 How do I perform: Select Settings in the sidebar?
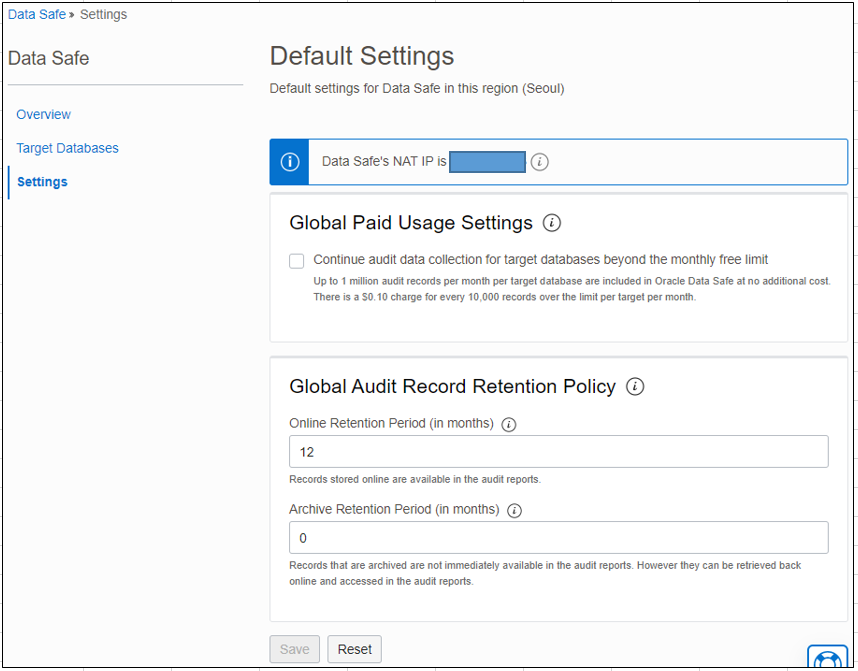pos(42,182)
